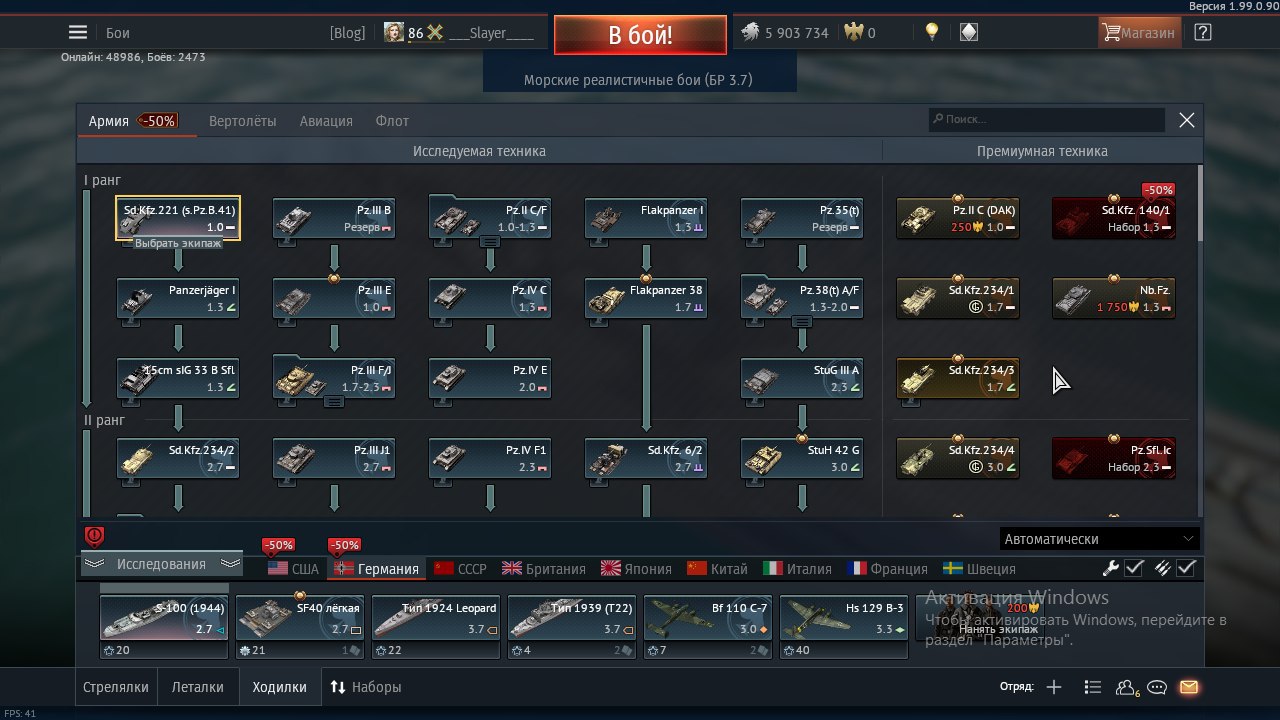
Task: Collapse the Исследования panel
Action: [161, 564]
